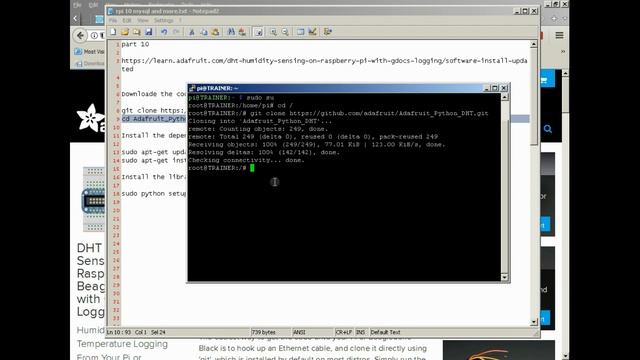Click the Notepad2 vertical scrollbar thumb
640x360 pixels.
pyautogui.click(x=534, y=97)
